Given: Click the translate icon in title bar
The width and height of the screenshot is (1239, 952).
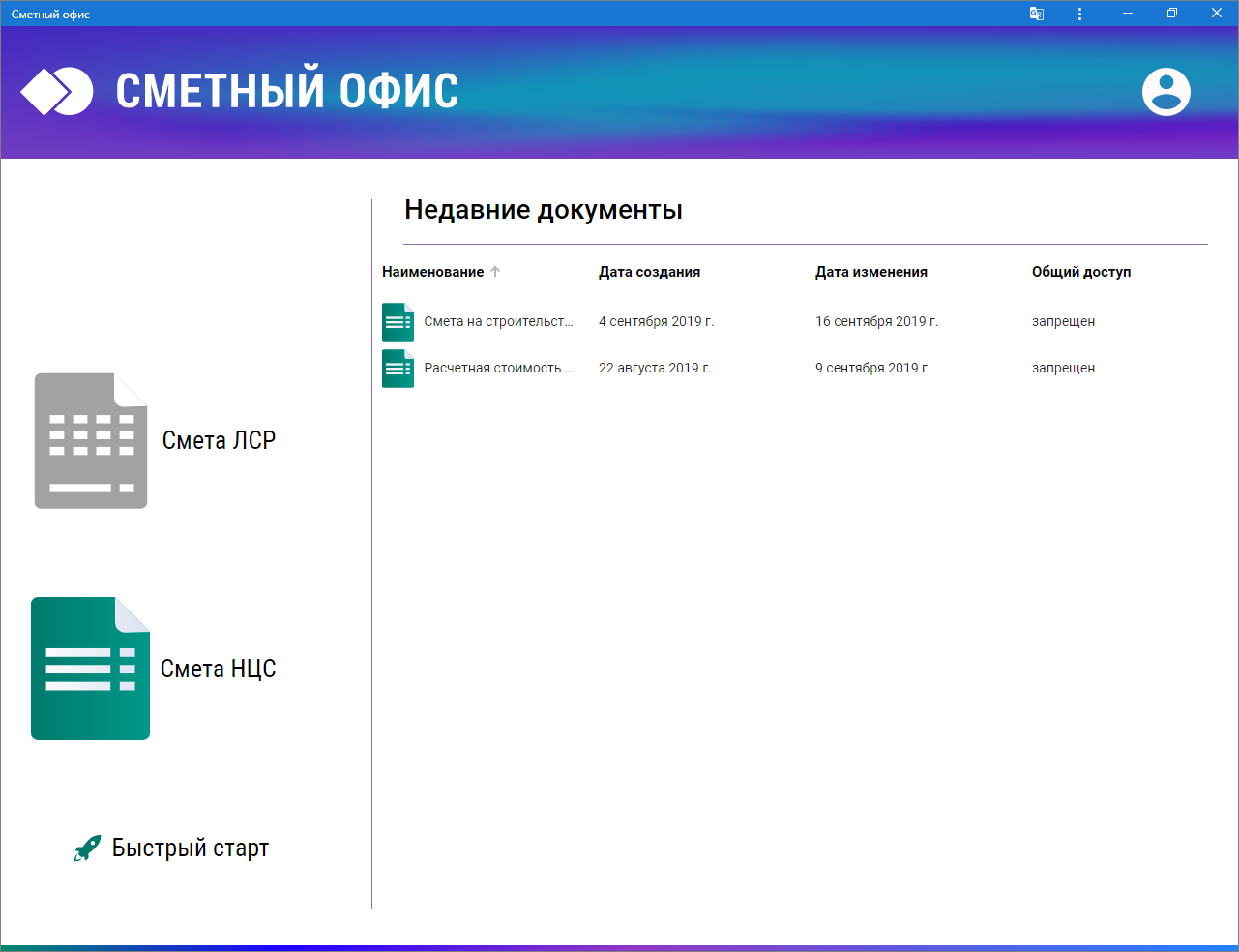Looking at the screenshot, I should point(1037,14).
